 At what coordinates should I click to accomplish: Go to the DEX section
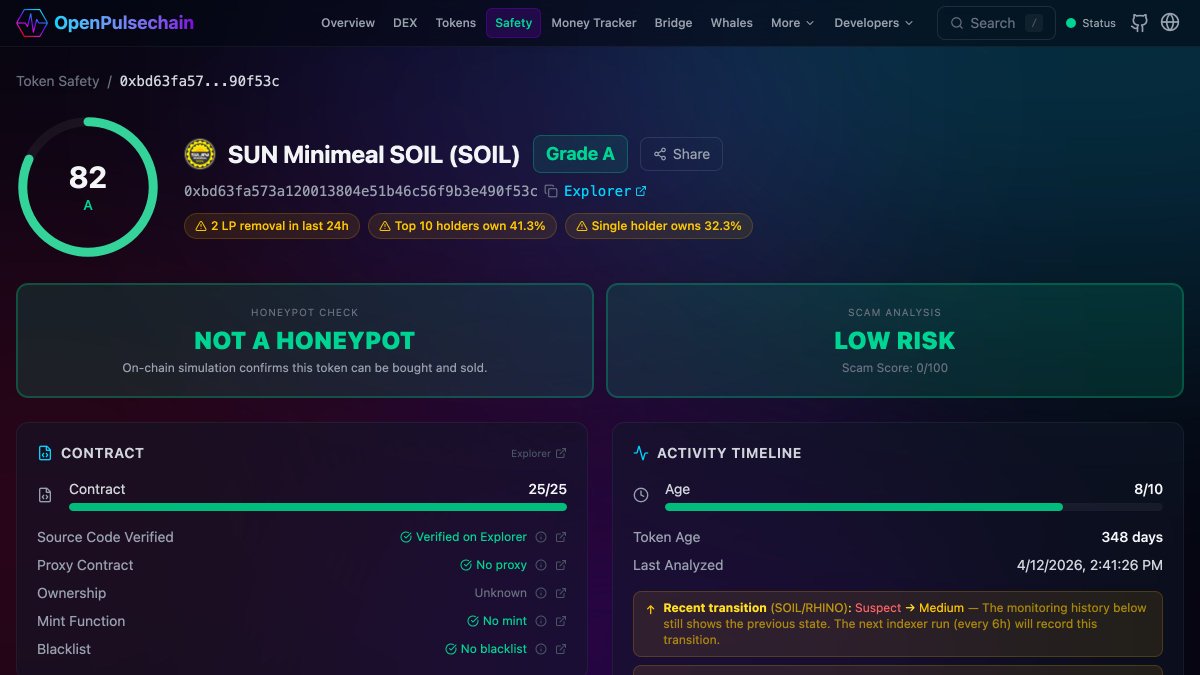click(x=405, y=22)
